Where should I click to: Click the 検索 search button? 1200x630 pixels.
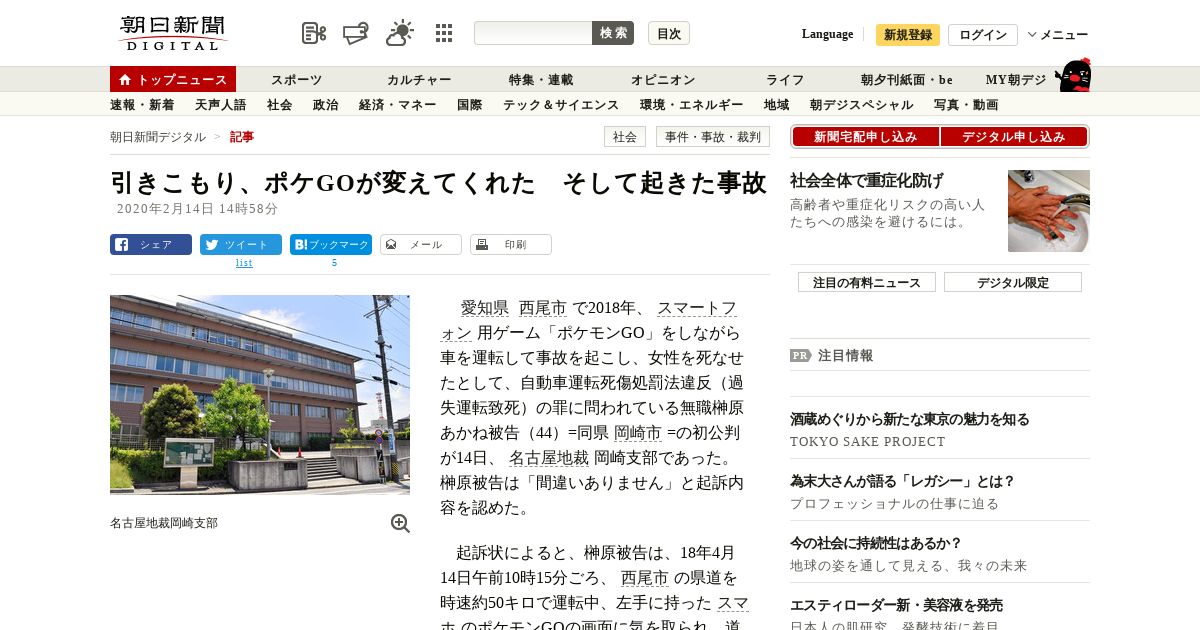[x=613, y=33]
